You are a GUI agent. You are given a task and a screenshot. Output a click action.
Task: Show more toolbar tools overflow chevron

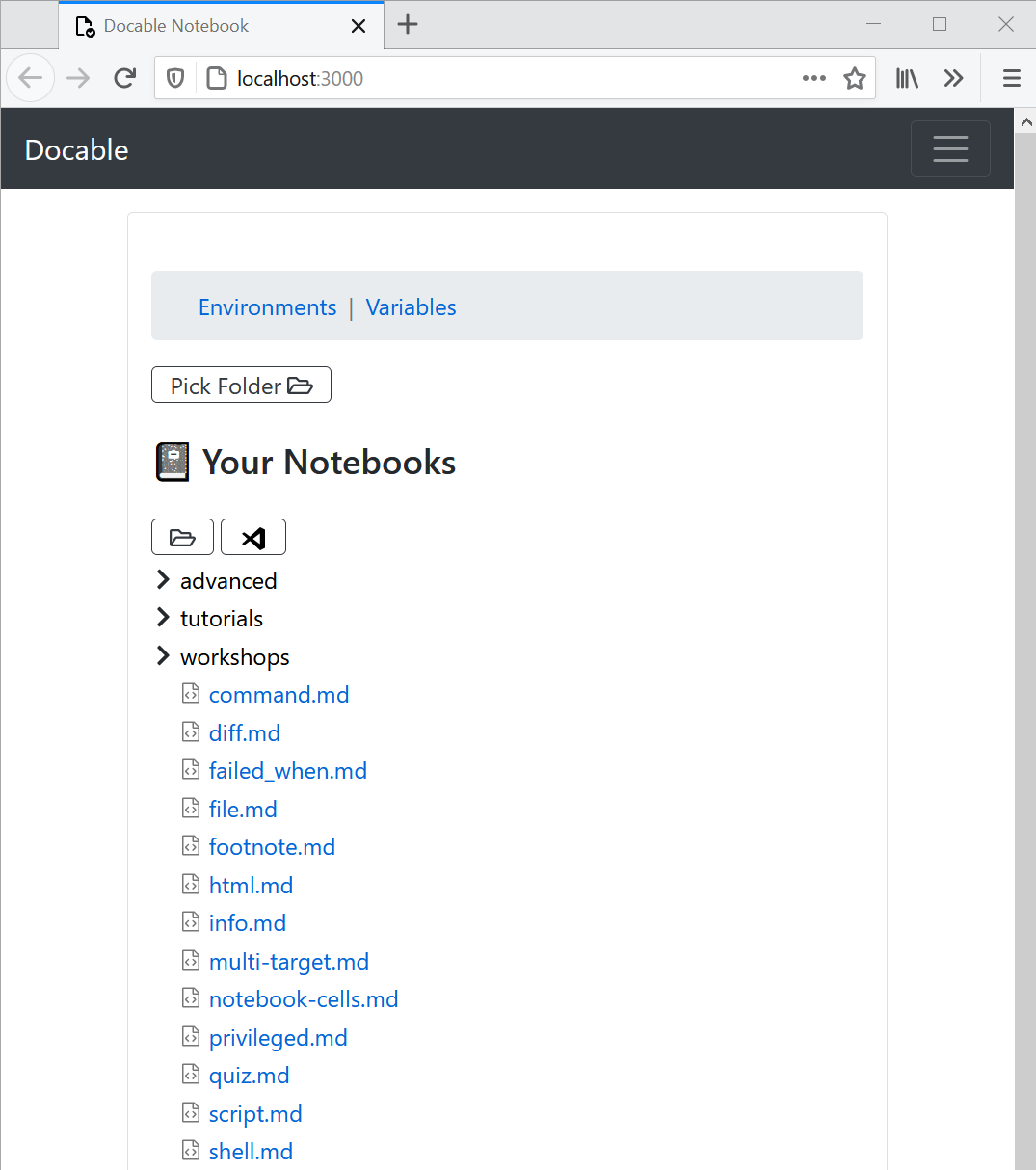(953, 78)
